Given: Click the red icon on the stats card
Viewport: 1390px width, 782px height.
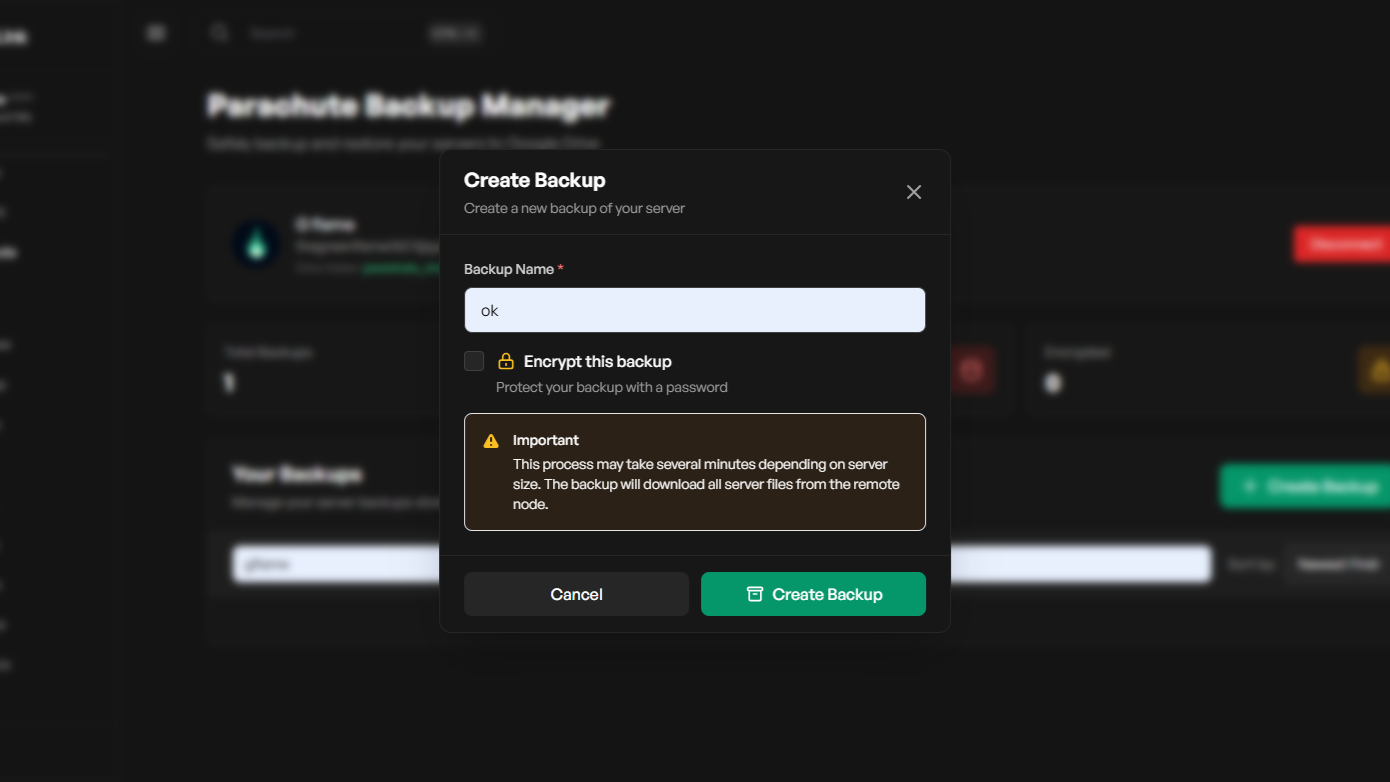Looking at the screenshot, I should (x=971, y=370).
